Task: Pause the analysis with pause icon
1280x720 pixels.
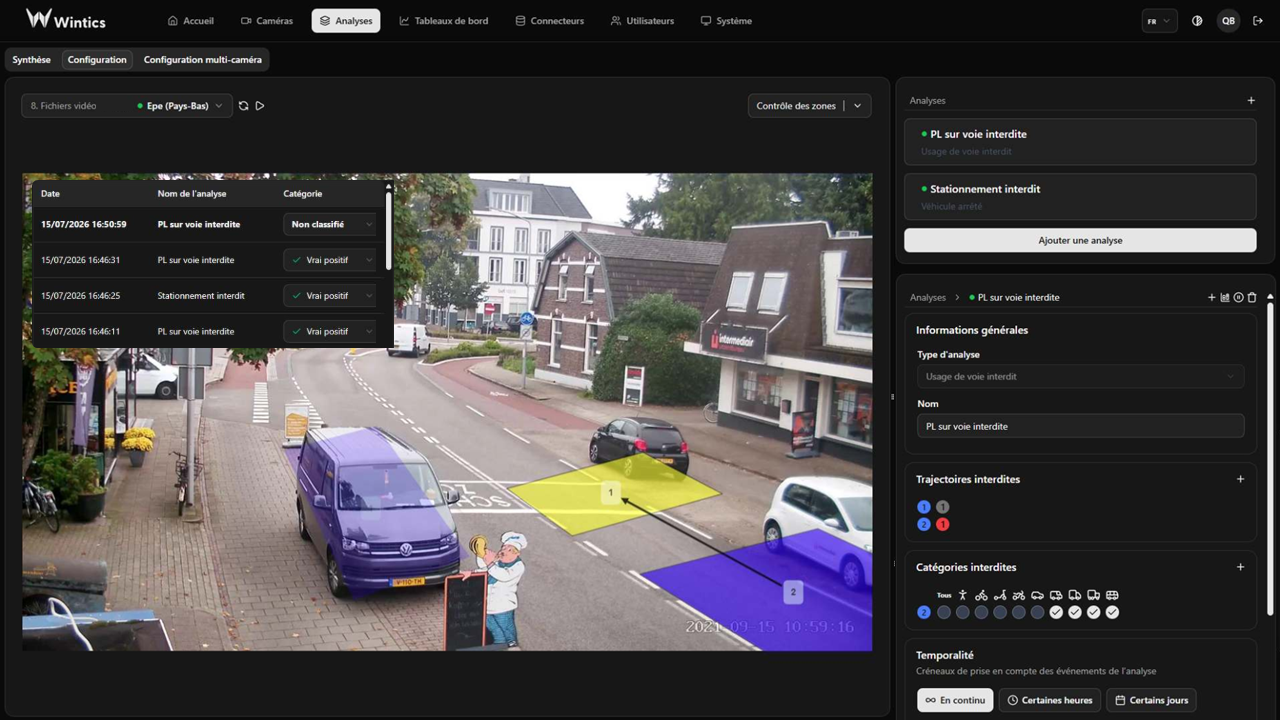Action: (1238, 297)
